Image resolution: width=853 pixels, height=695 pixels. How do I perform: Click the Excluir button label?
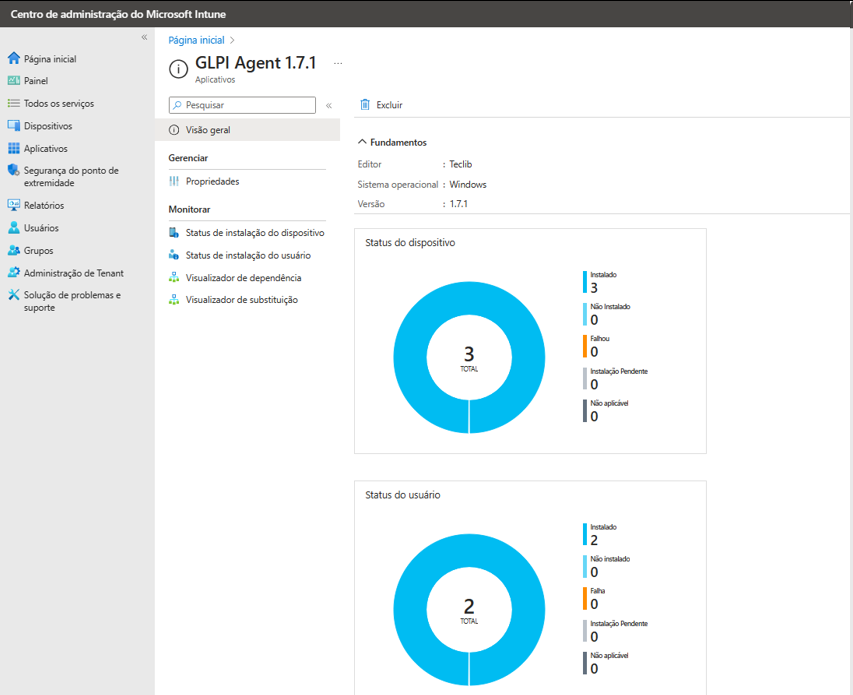[390, 105]
